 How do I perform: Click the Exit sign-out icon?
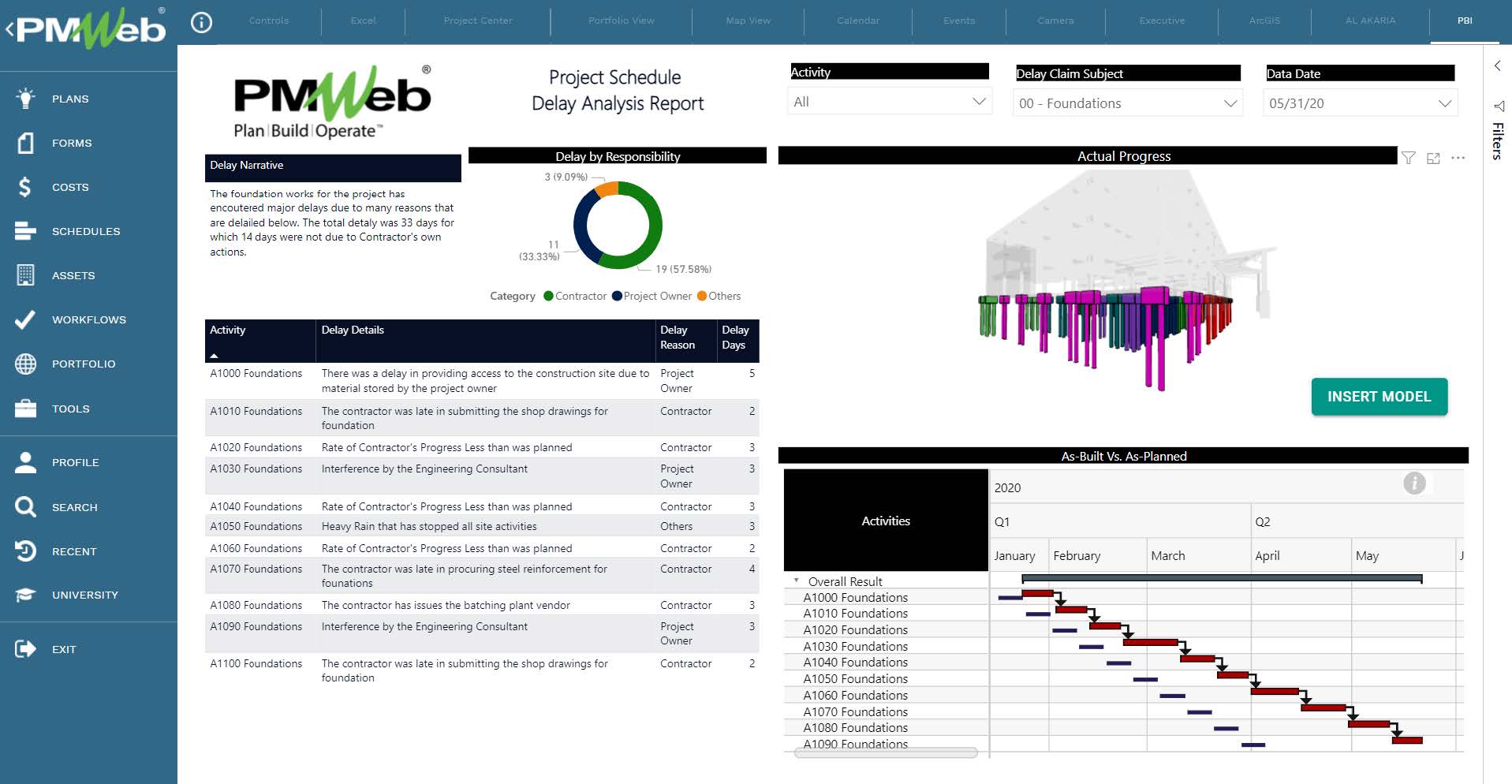25,649
